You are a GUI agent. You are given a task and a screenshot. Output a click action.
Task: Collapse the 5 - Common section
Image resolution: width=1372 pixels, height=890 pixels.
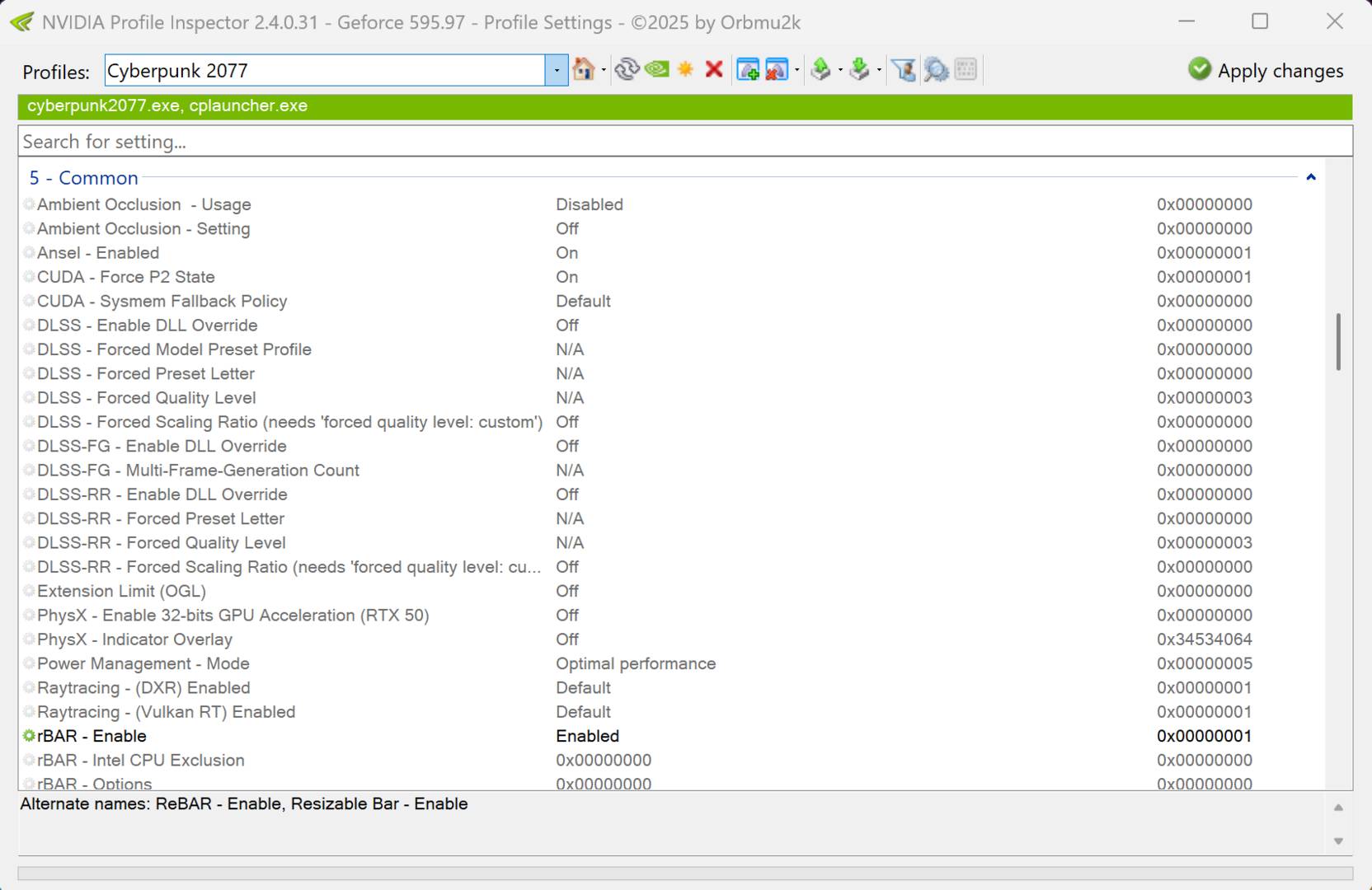[1310, 176]
